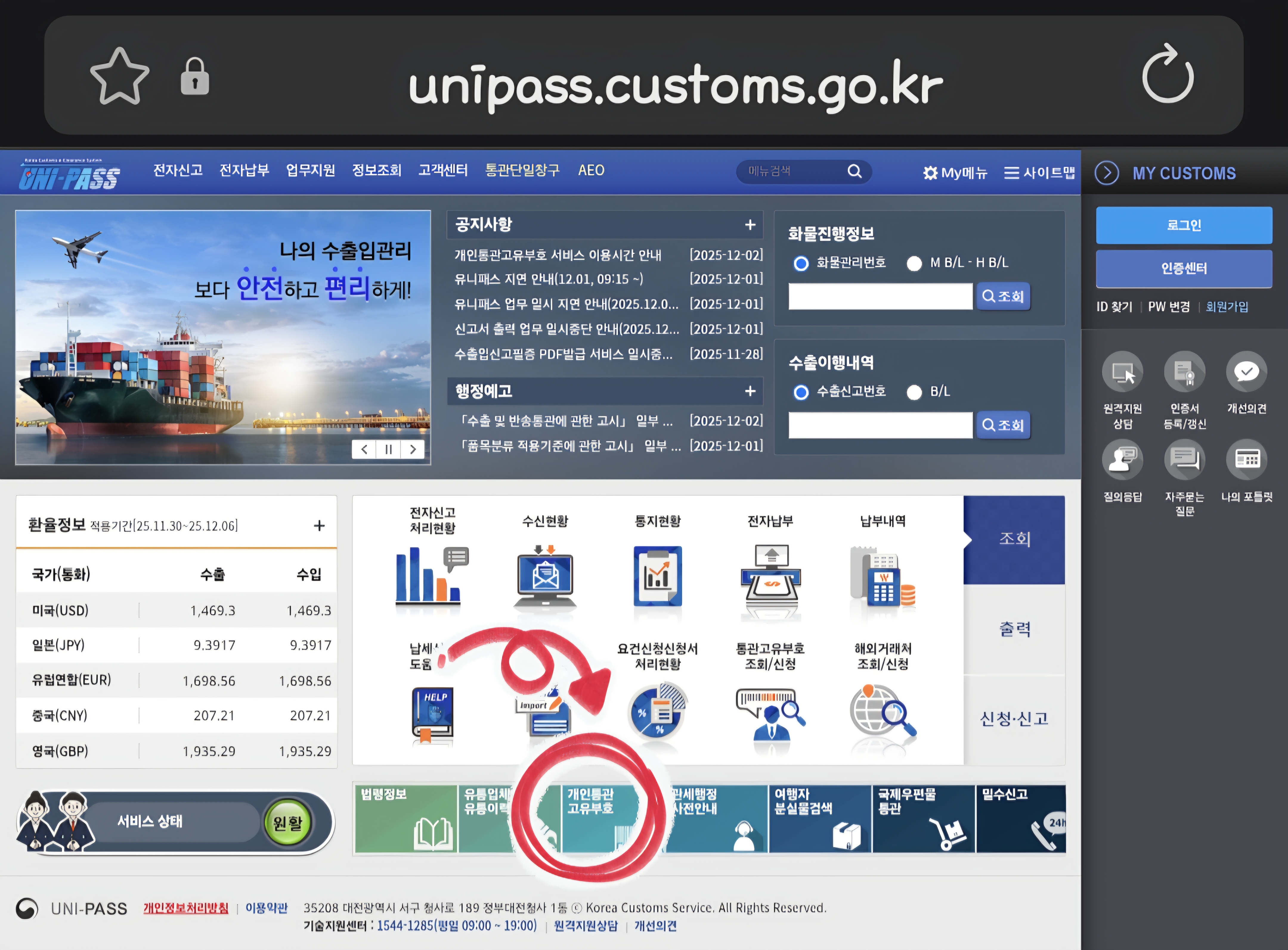
Task: Select the 화물관리번호 radio button
Action: 801,263
